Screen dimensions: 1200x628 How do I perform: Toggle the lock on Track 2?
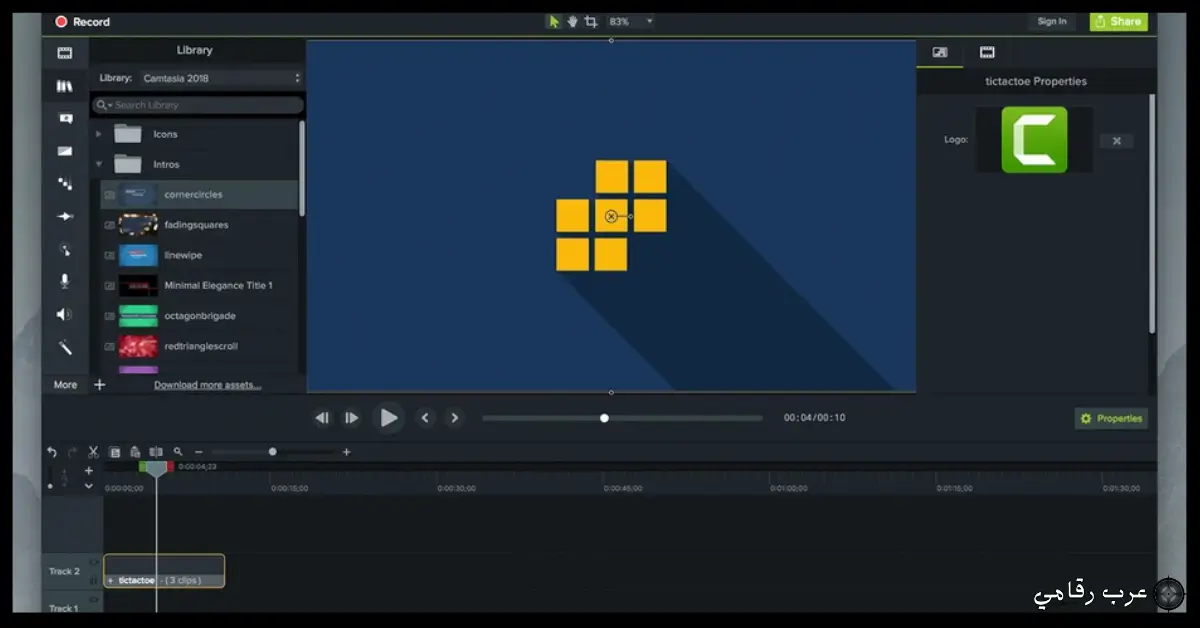point(95,580)
